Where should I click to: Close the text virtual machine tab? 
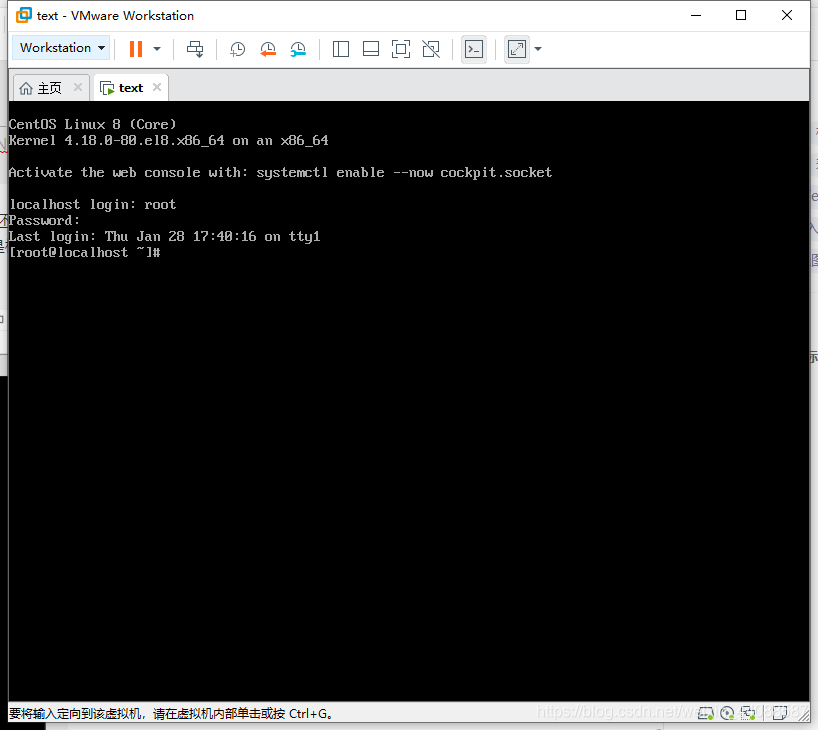point(157,87)
